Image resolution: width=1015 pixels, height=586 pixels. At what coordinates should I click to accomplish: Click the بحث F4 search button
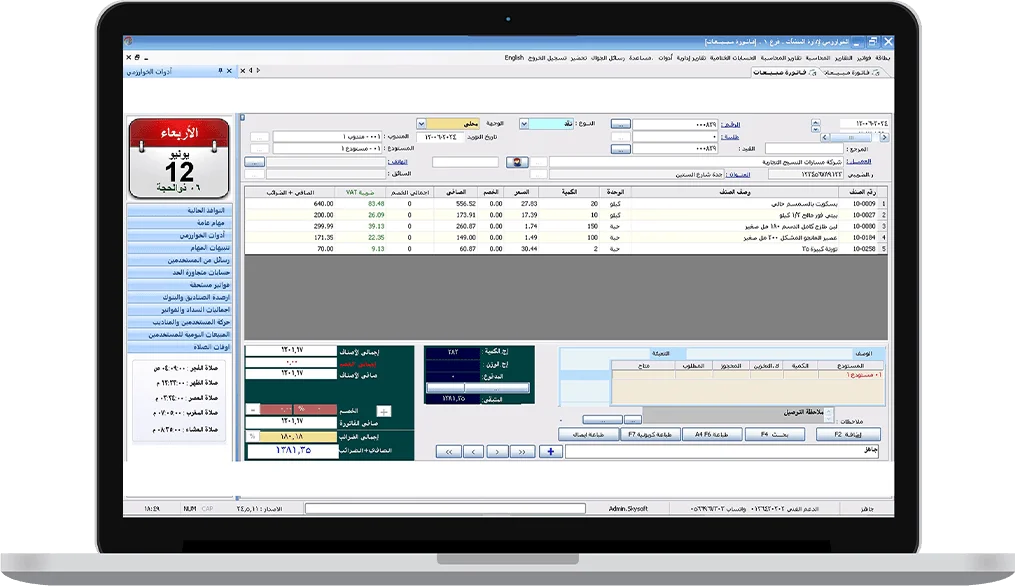coord(774,433)
